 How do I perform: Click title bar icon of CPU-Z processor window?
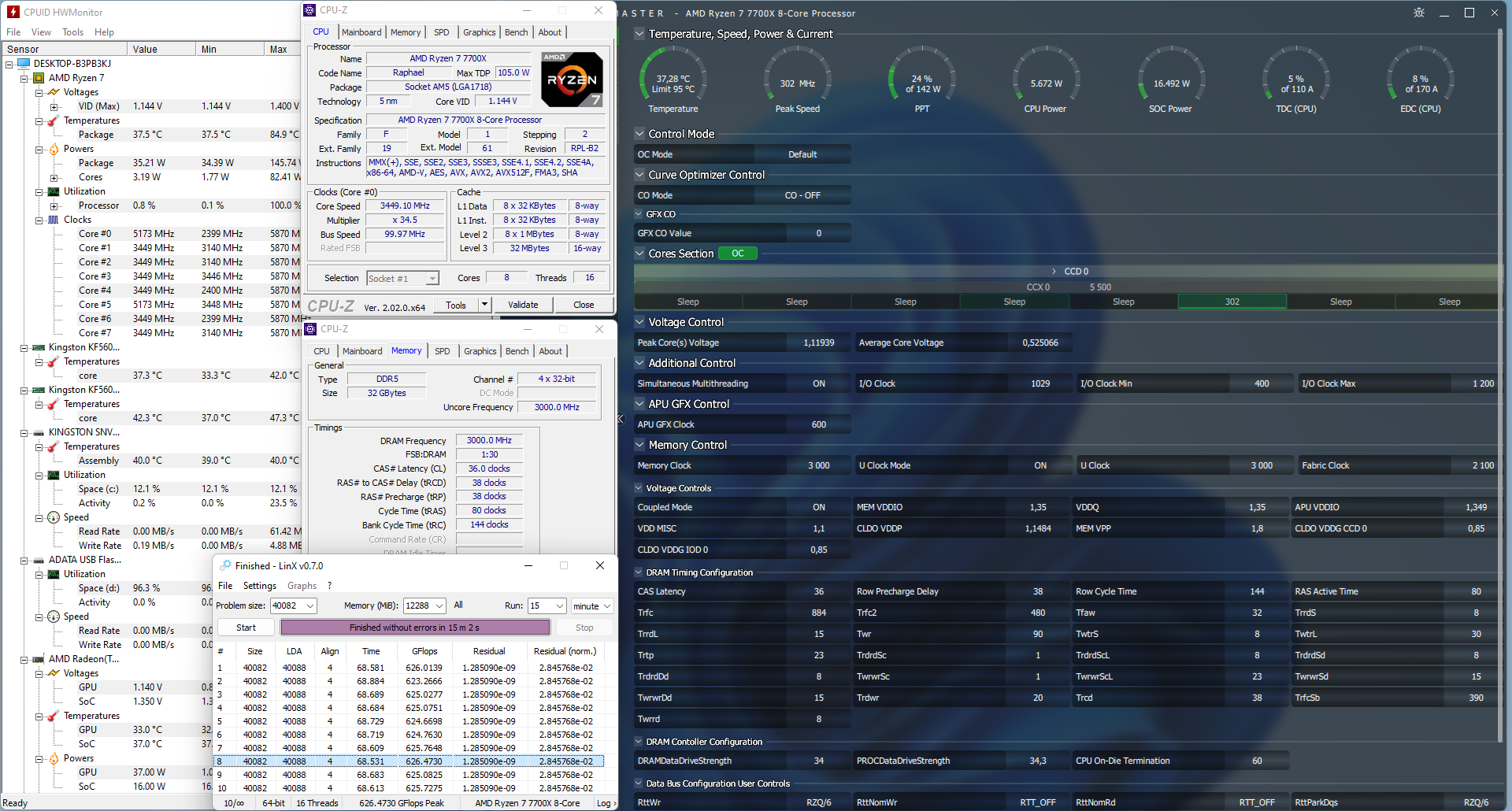(x=310, y=10)
